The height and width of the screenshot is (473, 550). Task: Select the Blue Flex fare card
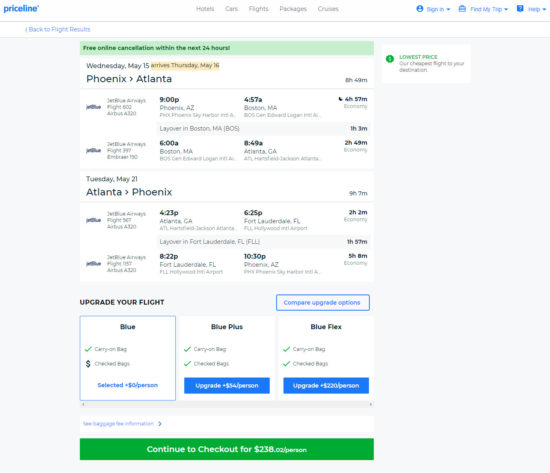326,358
